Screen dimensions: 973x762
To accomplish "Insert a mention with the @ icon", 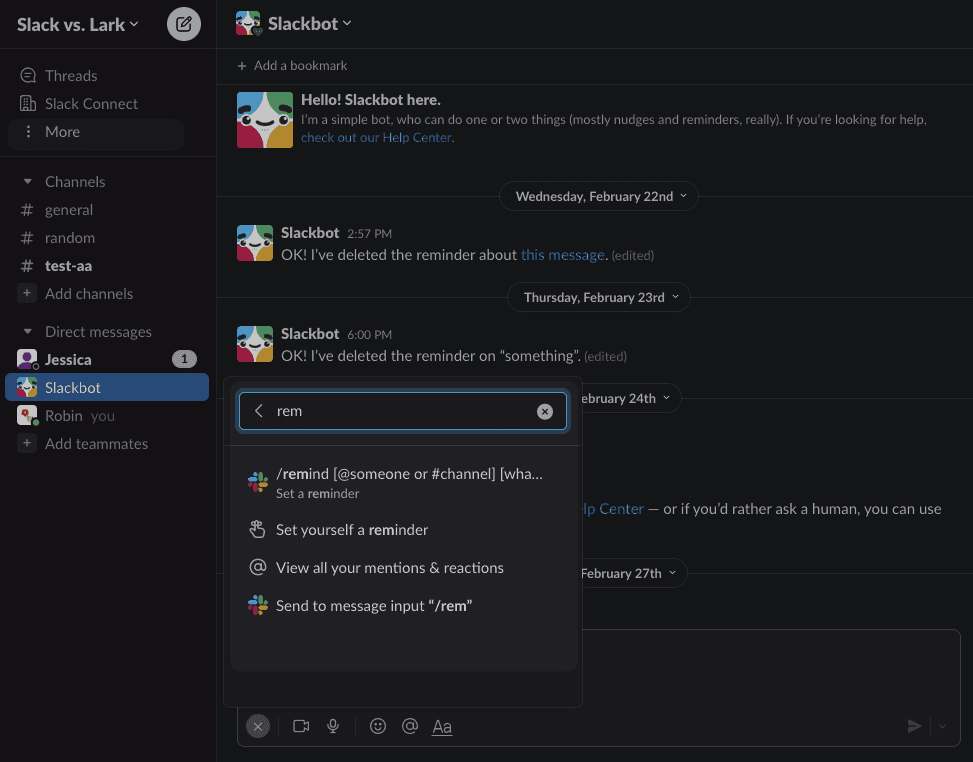I will 410,726.
